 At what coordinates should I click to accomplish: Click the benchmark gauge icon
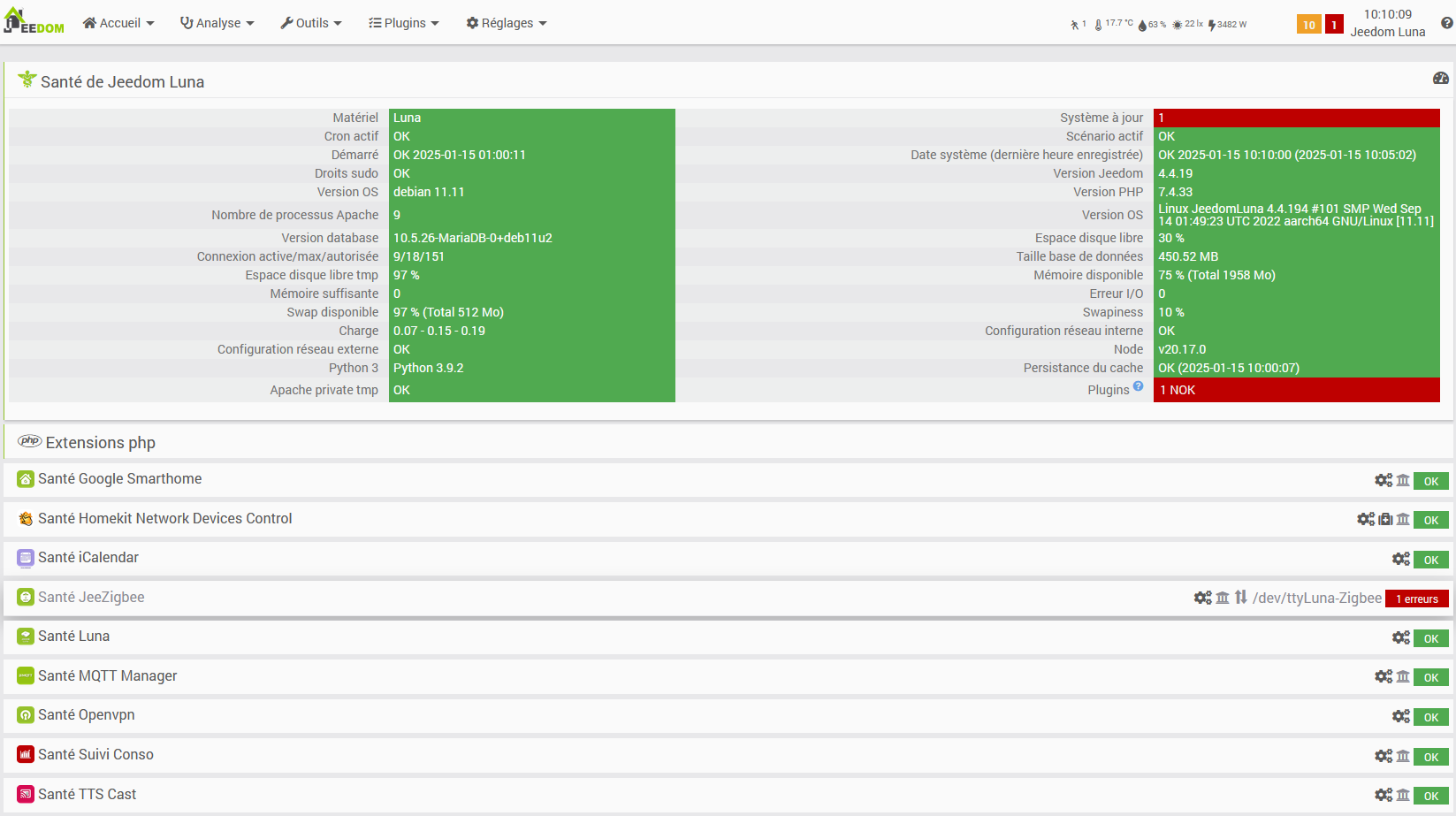[x=1441, y=79]
